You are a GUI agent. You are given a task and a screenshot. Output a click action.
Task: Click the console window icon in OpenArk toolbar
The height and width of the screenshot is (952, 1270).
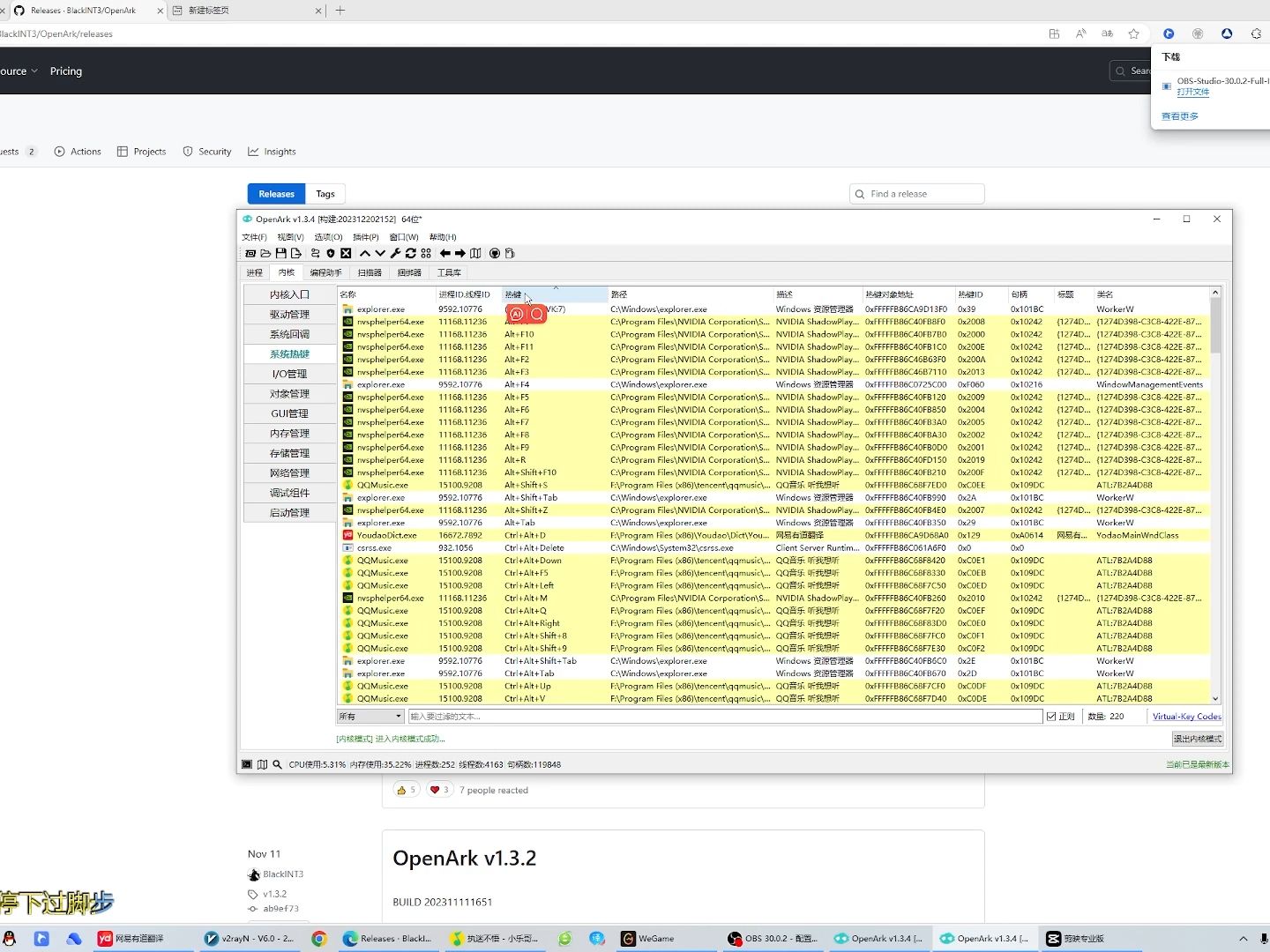click(x=250, y=253)
